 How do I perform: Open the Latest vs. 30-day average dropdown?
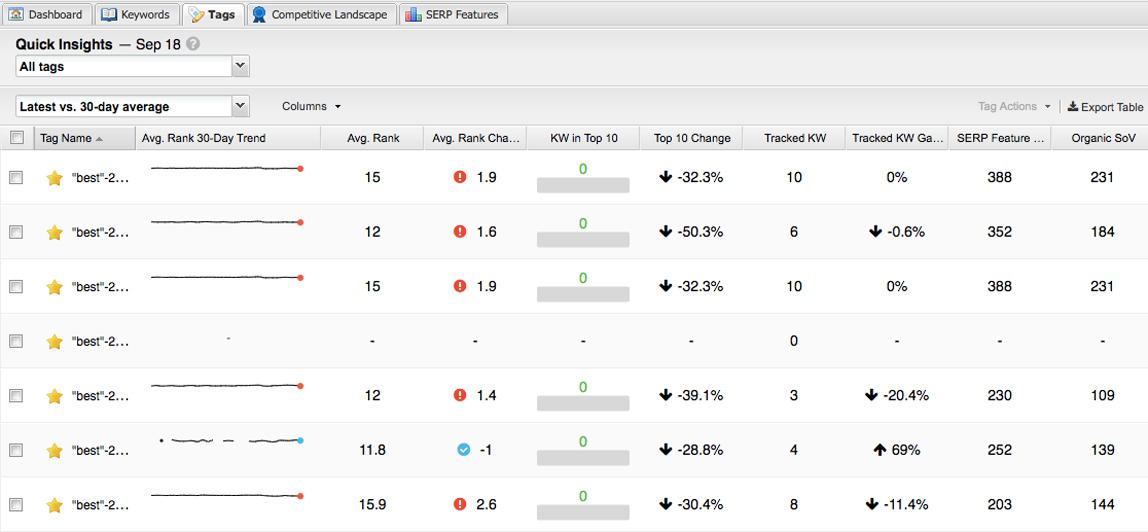pos(133,107)
